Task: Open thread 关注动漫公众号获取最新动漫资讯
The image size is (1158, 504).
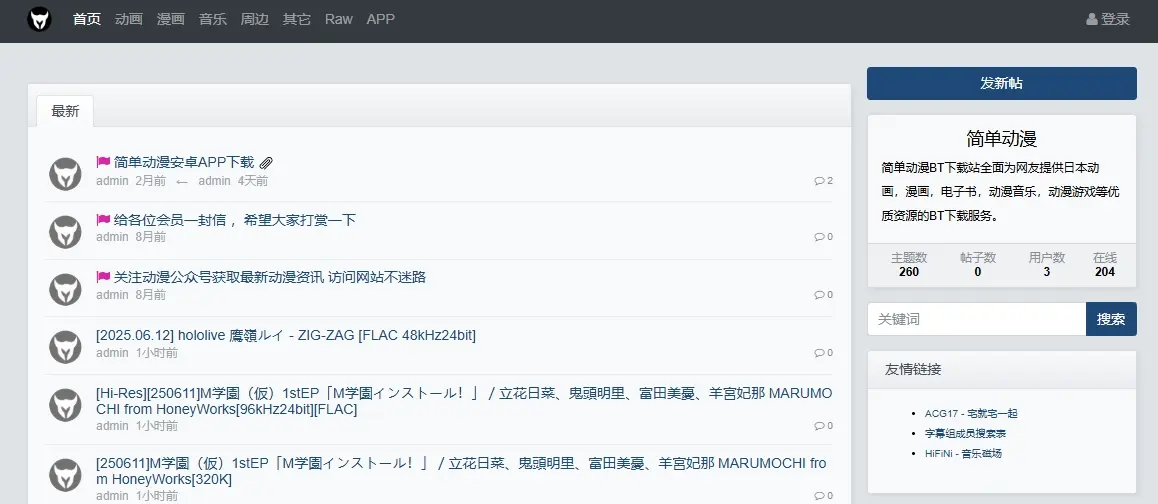Action: coord(270,278)
